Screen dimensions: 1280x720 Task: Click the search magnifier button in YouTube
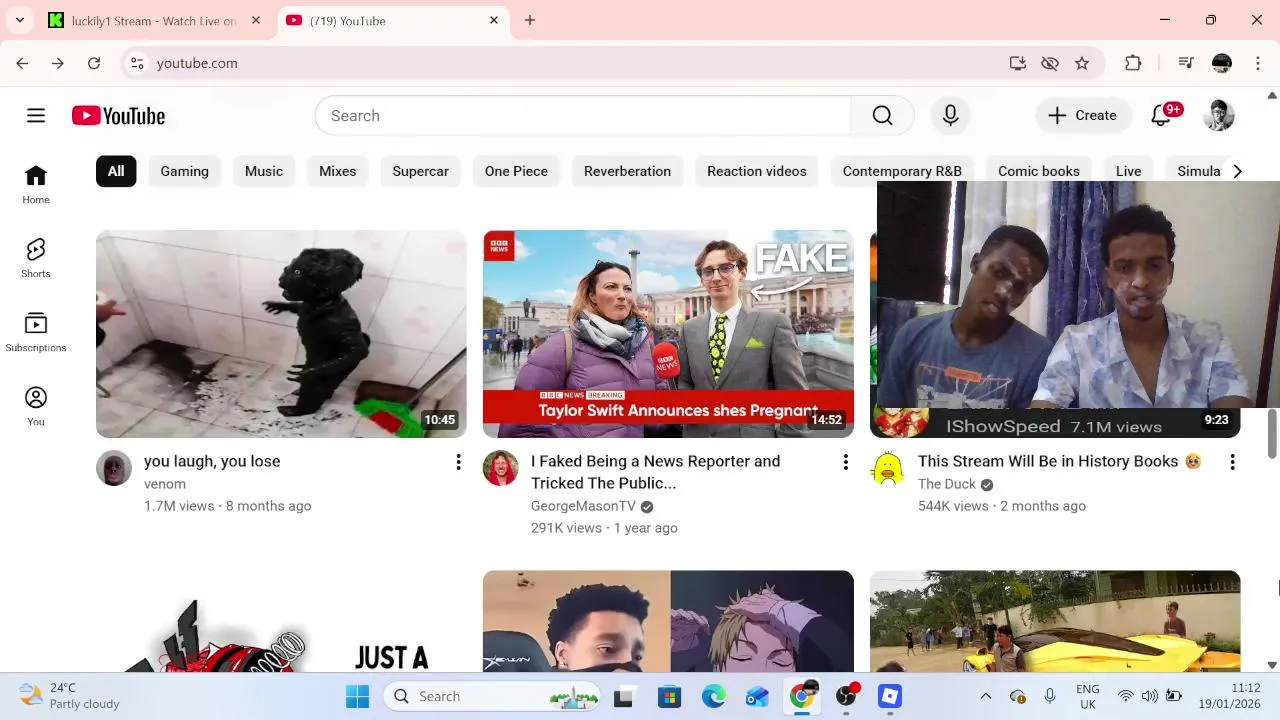(x=882, y=116)
